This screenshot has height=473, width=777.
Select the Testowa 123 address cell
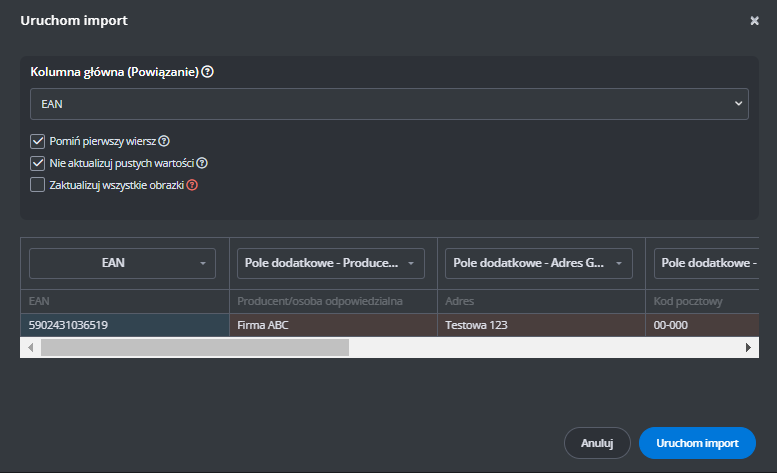tap(539, 325)
